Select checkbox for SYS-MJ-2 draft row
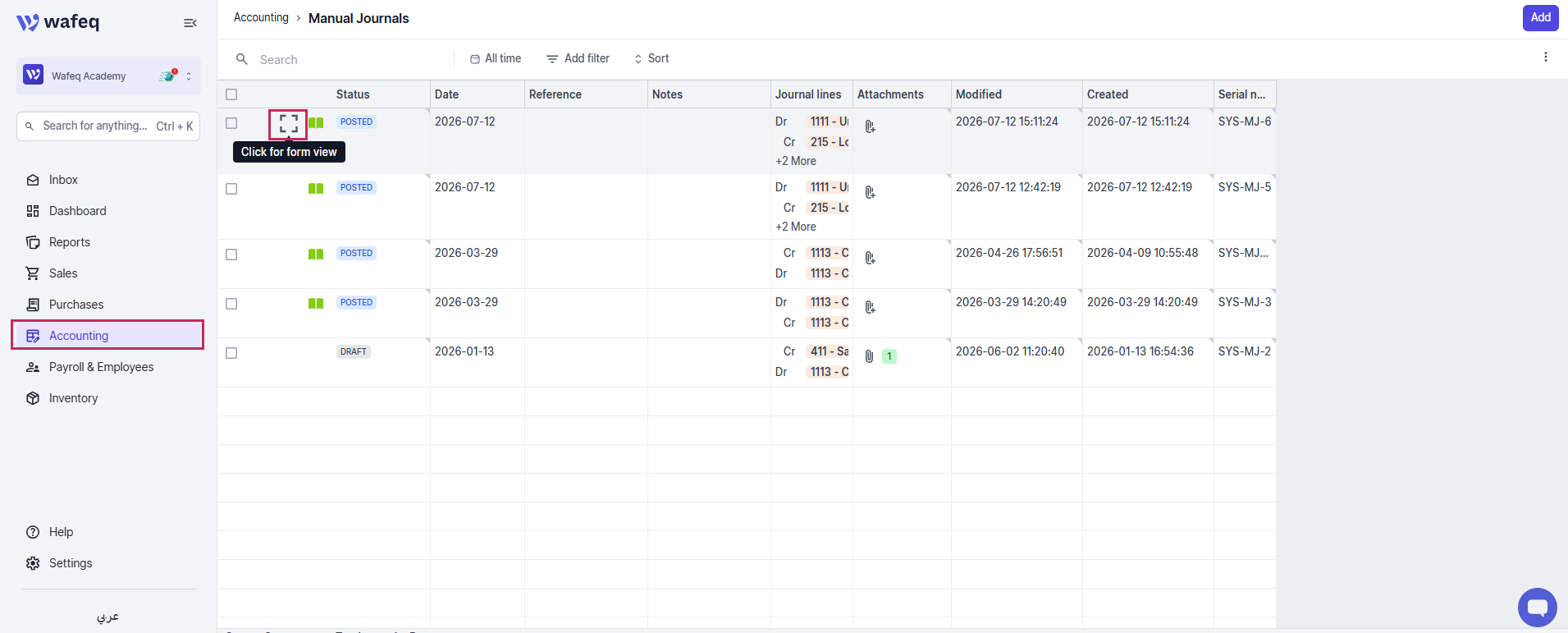The height and width of the screenshot is (633, 1568). pos(231,353)
